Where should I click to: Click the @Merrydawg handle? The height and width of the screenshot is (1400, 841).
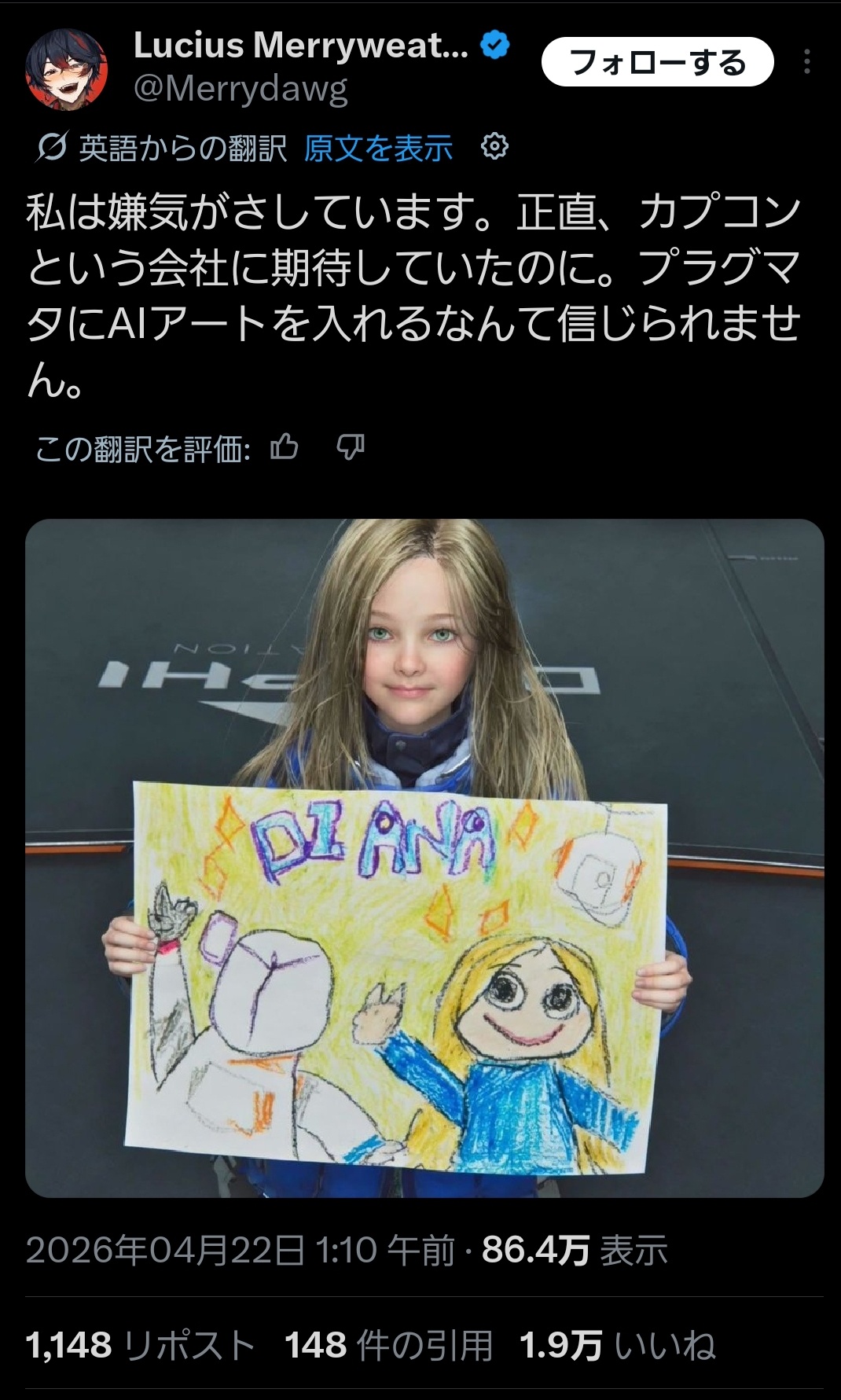coord(241,90)
